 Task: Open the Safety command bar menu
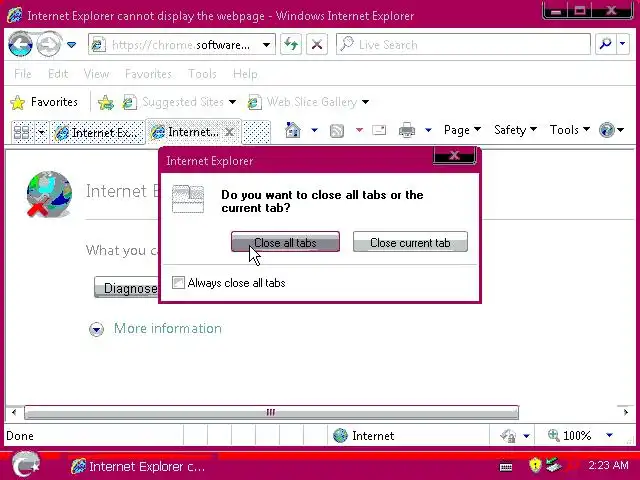pos(515,130)
